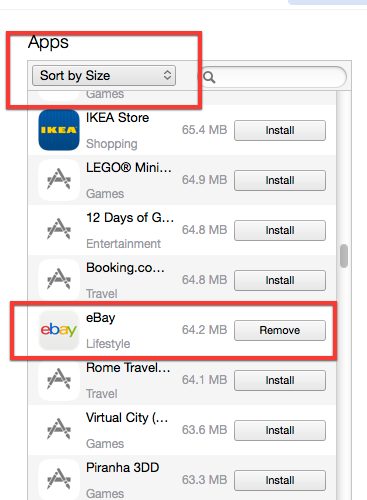Click the IKEA Store app icon
This screenshot has width=367, height=500.
[59, 130]
